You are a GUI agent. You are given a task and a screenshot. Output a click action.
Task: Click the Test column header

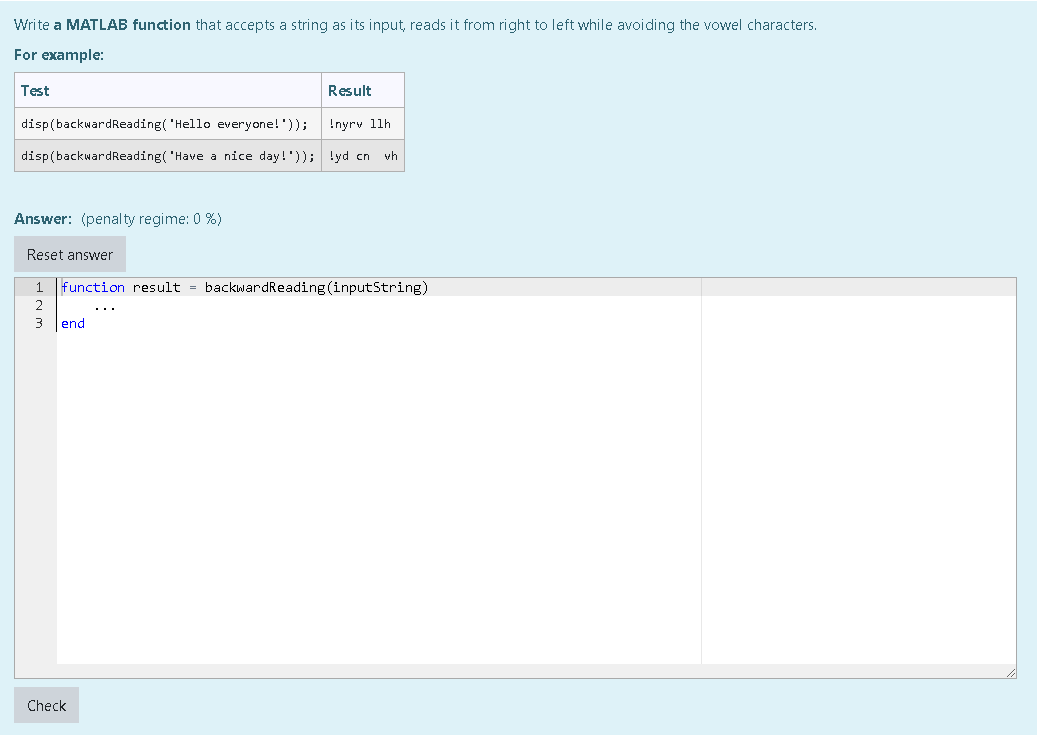pos(35,90)
